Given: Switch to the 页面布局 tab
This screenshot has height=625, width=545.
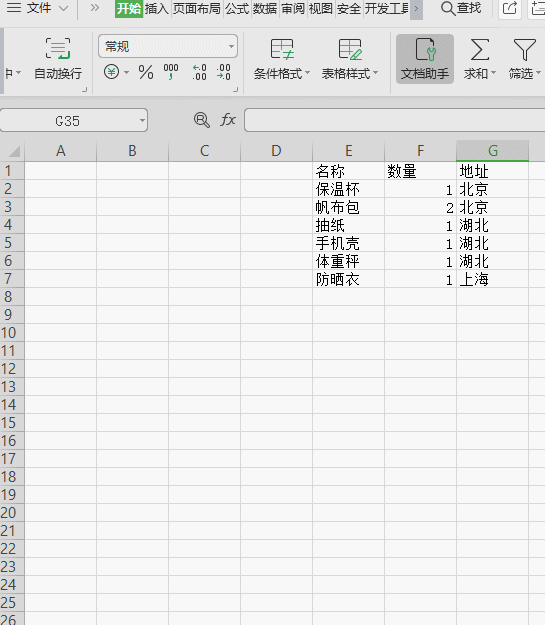Looking at the screenshot, I should [197, 8].
